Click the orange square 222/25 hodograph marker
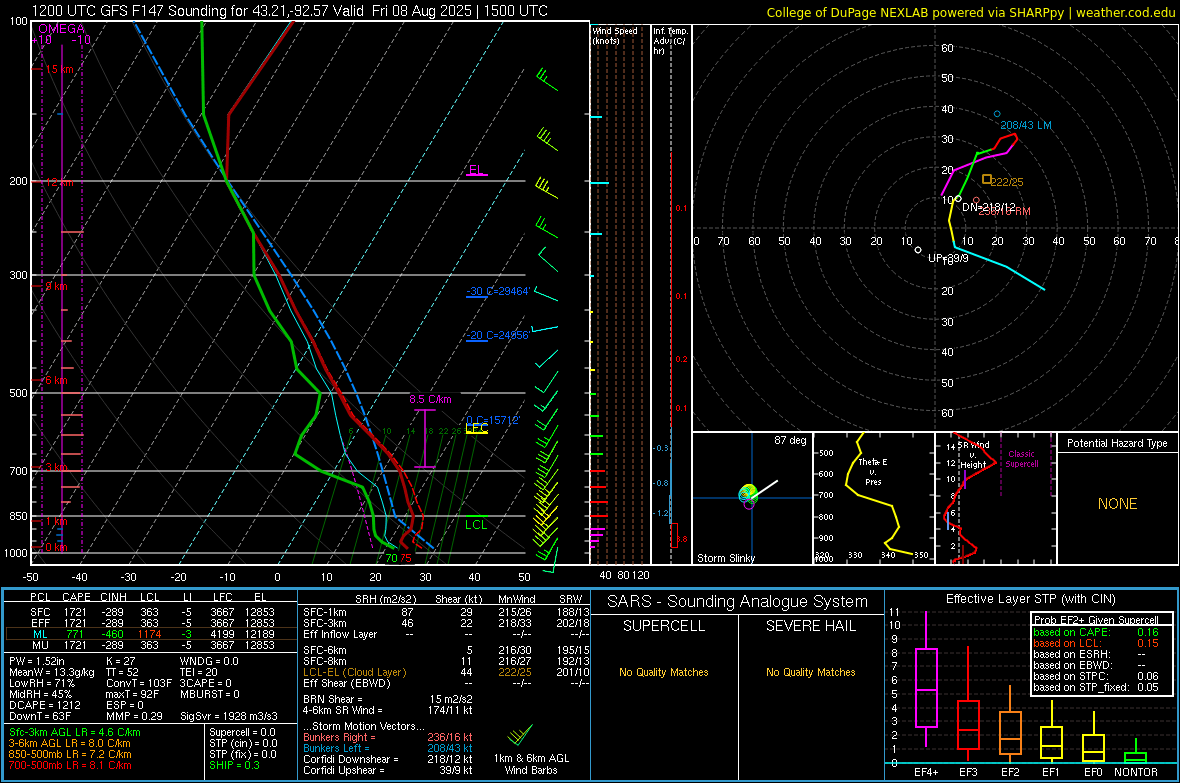The image size is (1180, 783). [x=987, y=179]
